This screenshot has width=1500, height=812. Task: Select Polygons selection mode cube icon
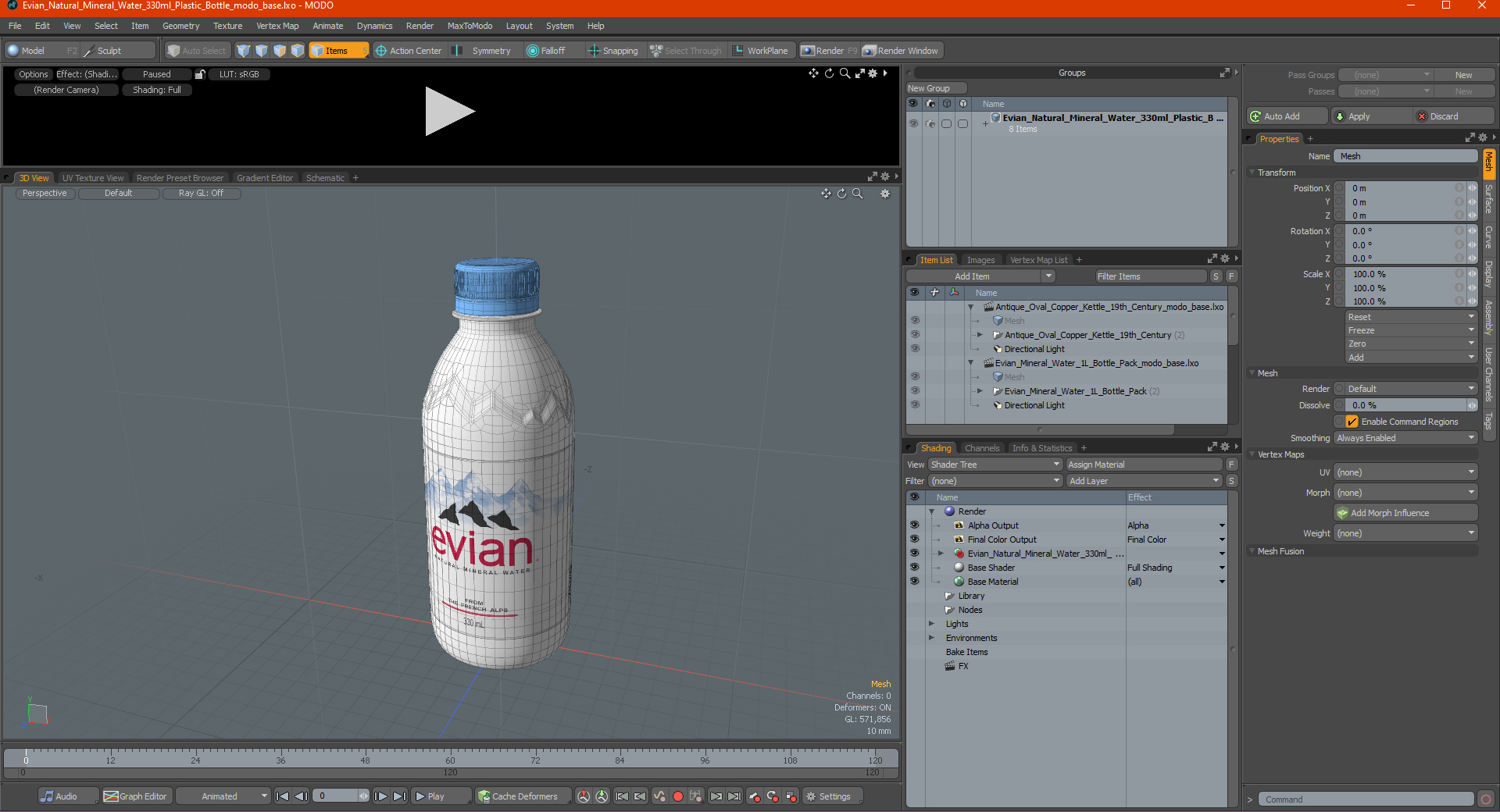point(280,51)
